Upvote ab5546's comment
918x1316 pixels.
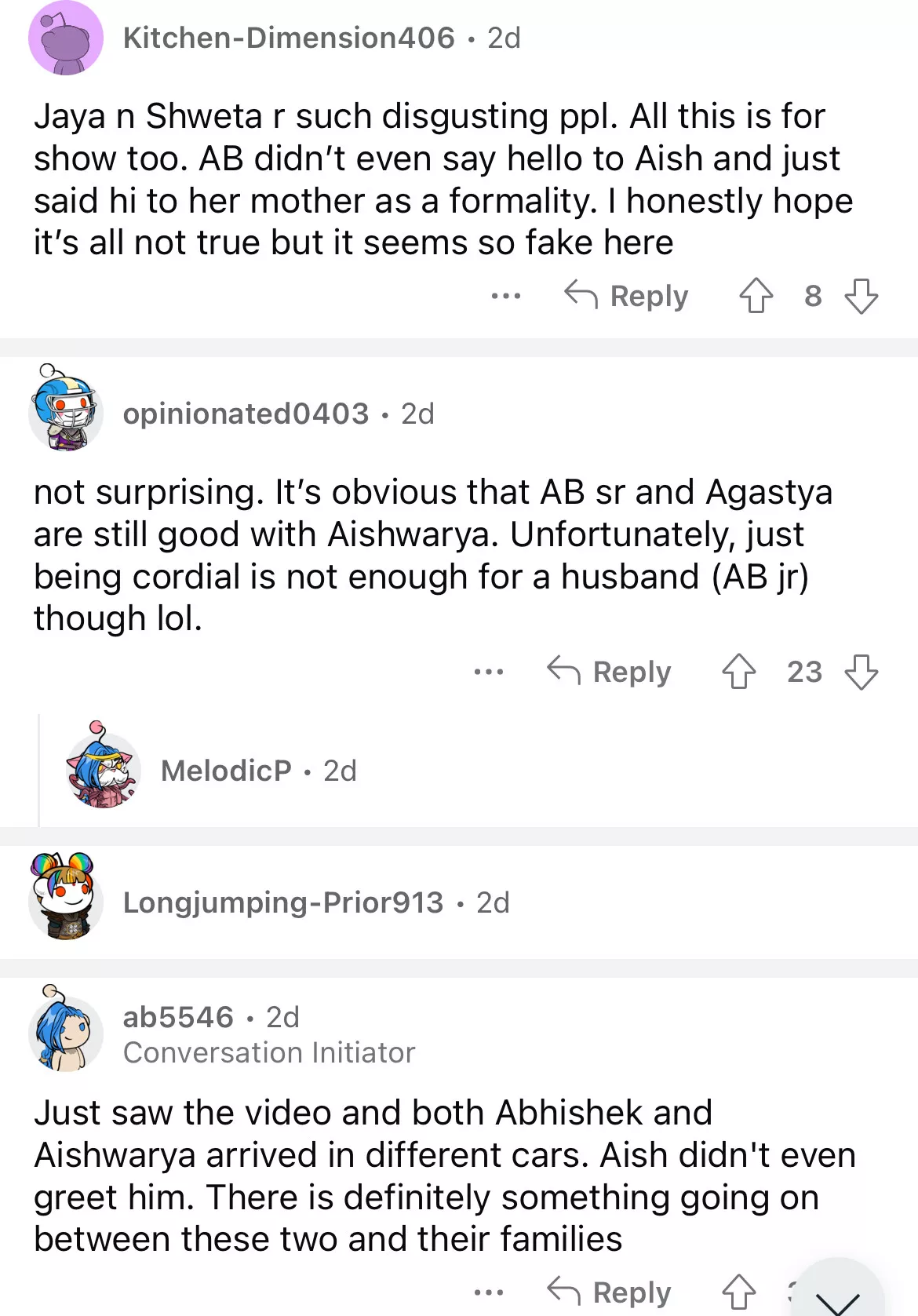coord(738,1291)
